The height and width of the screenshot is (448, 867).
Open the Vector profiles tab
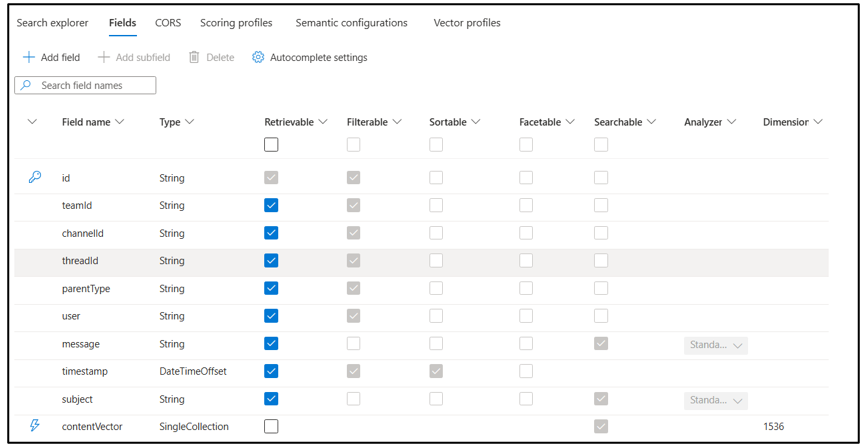tap(467, 22)
